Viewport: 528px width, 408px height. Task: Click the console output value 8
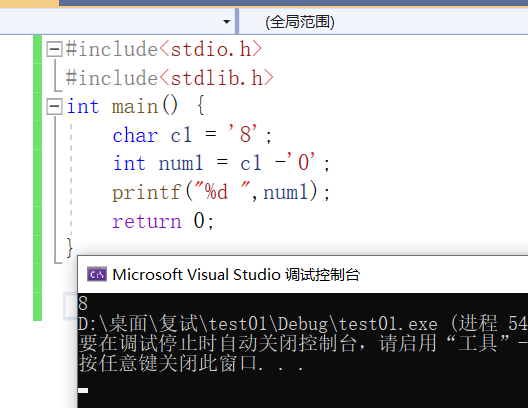[x=83, y=303]
